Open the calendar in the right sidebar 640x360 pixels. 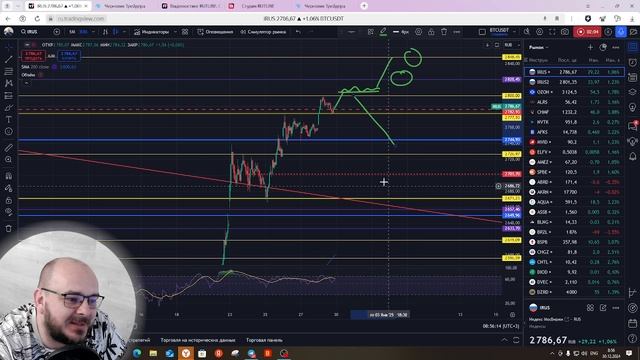[633, 323]
